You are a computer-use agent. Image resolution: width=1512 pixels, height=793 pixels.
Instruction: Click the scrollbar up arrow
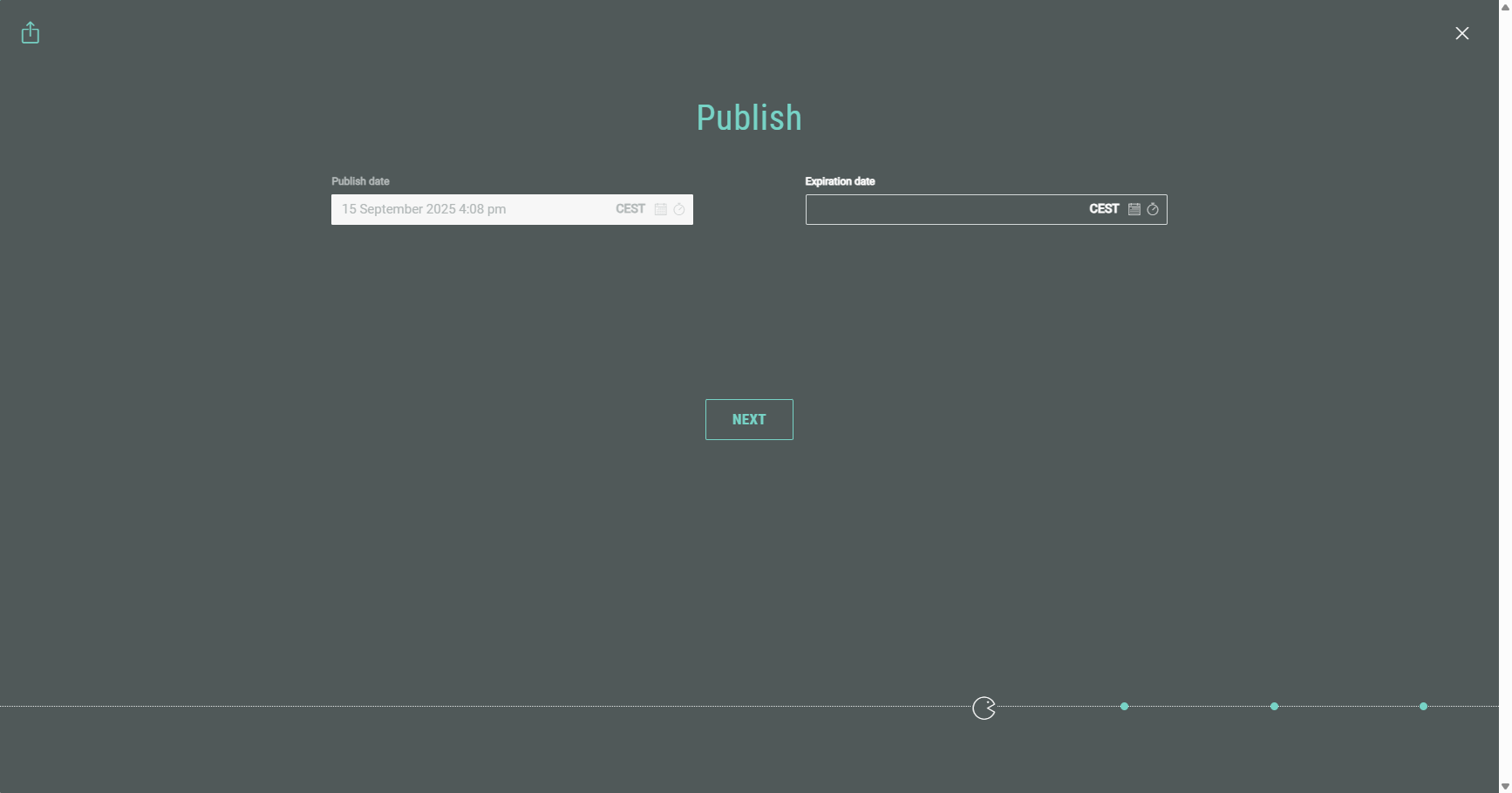pos(1504,6)
